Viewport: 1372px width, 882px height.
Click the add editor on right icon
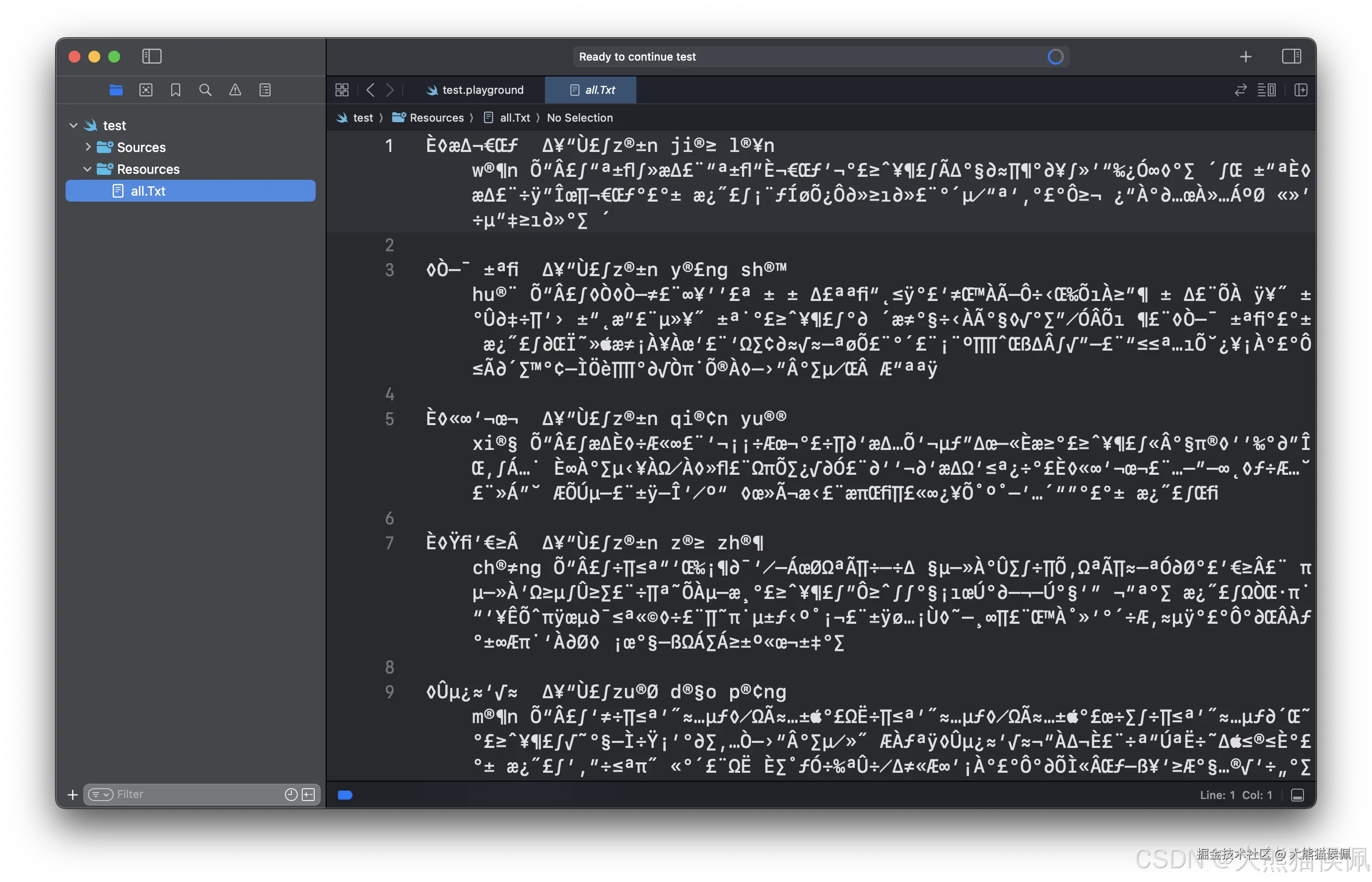[1301, 90]
